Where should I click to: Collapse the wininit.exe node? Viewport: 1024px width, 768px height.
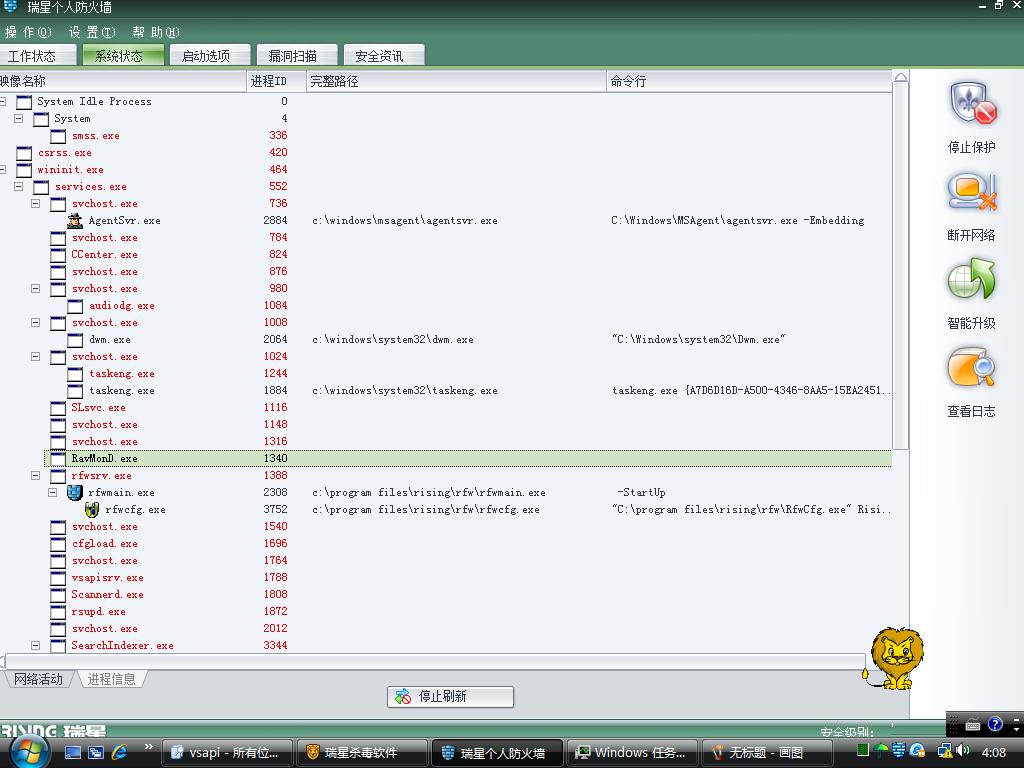click(3, 169)
